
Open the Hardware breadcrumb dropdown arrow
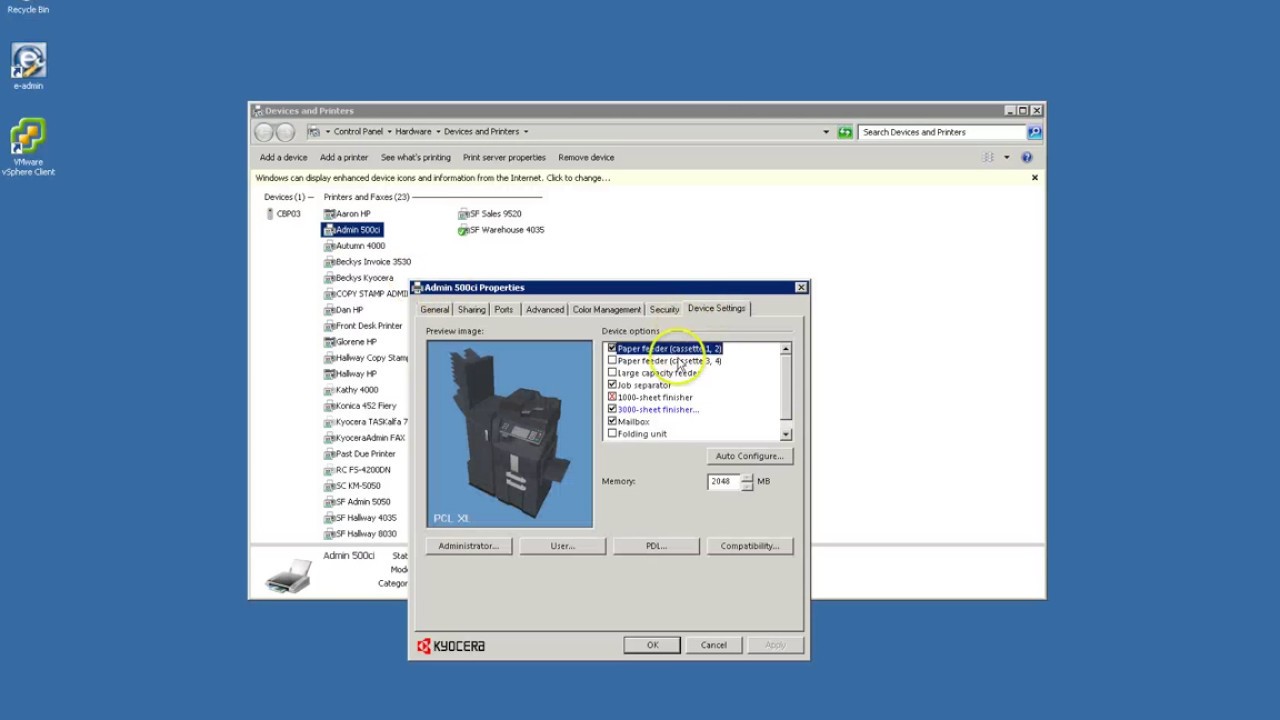click(437, 132)
